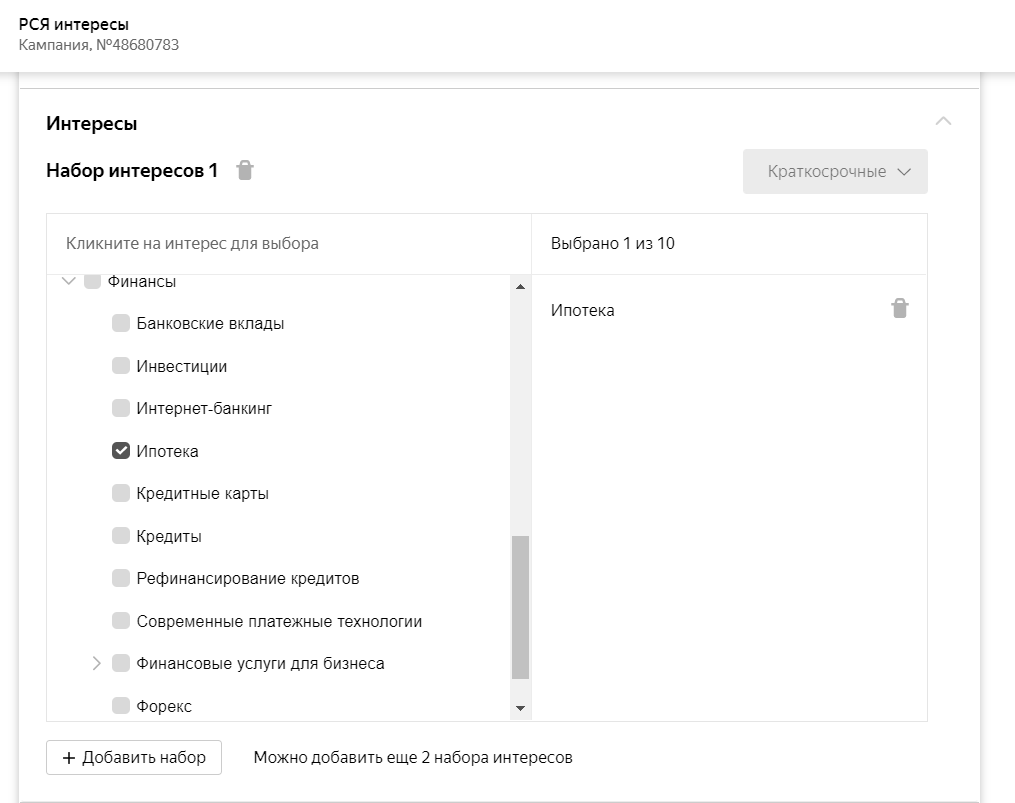The width and height of the screenshot is (1015, 803).
Task: Enable the Инвестиции interest
Action: coord(121,366)
